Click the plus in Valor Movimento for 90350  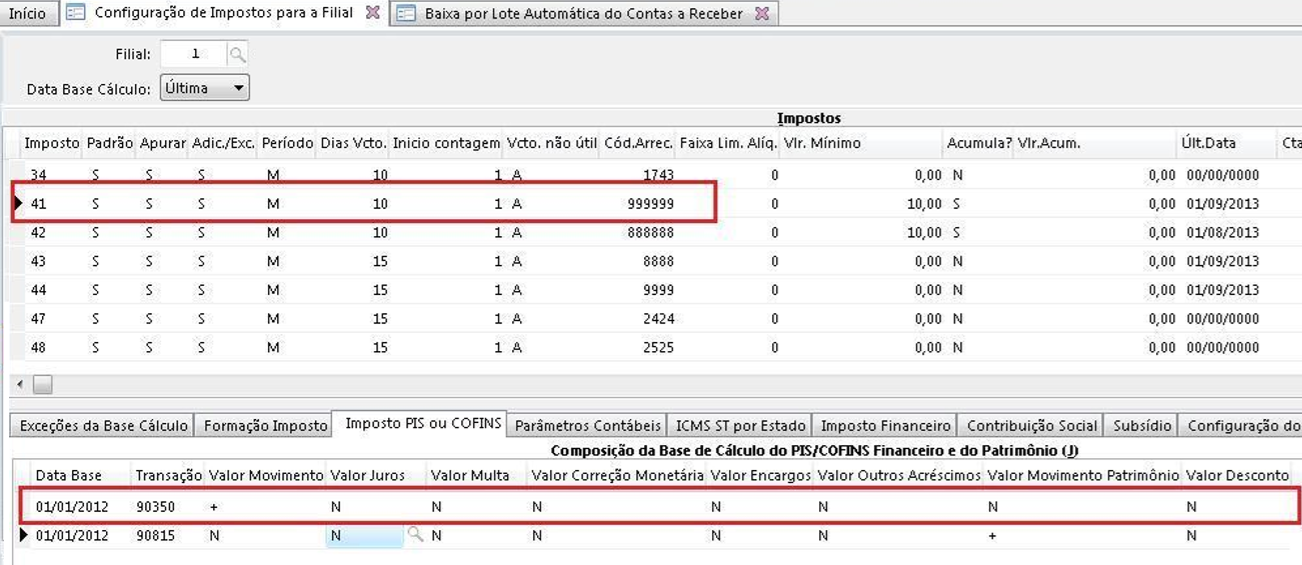click(214, 507)
